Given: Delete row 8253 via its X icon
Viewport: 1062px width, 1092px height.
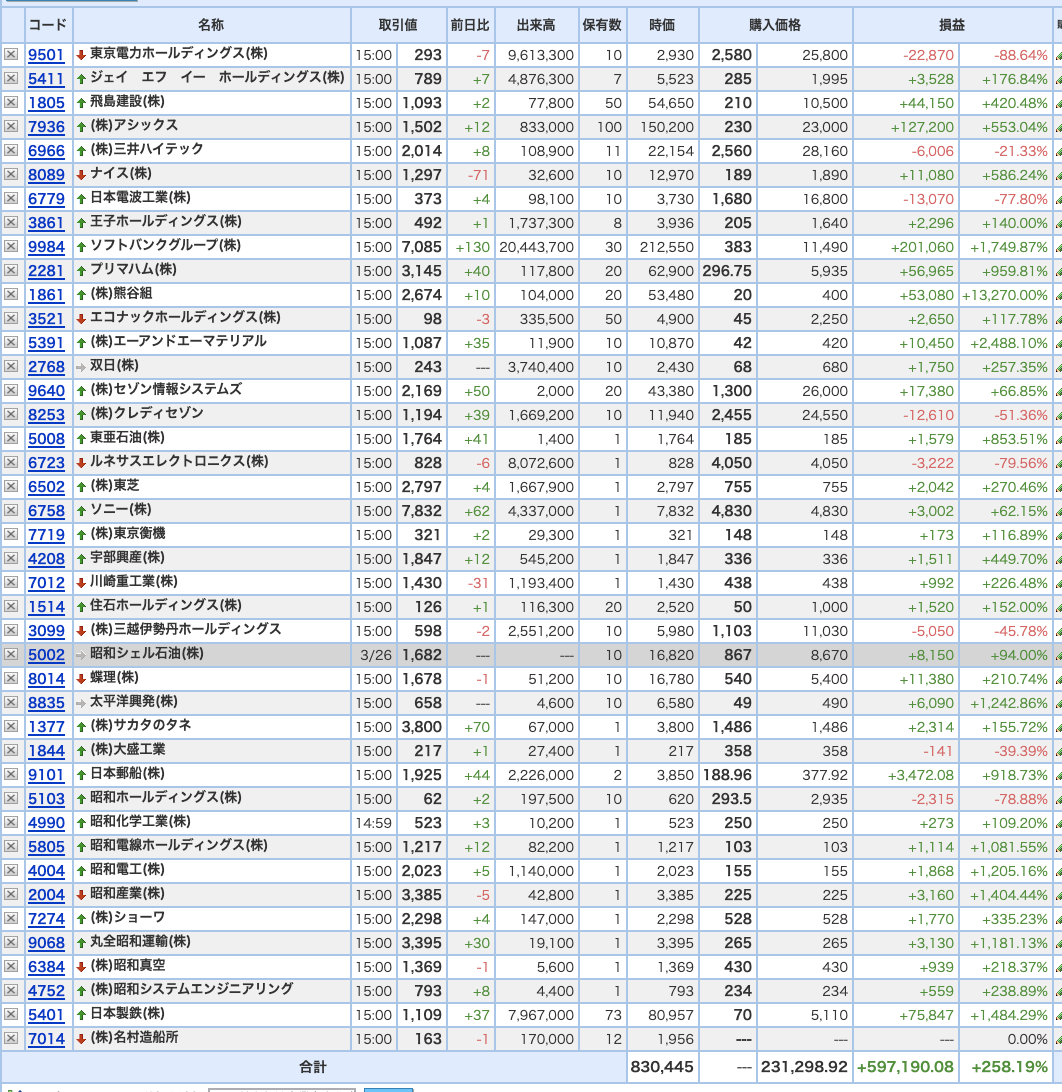Looking at the screenshot, I should (x=10, y=415).
